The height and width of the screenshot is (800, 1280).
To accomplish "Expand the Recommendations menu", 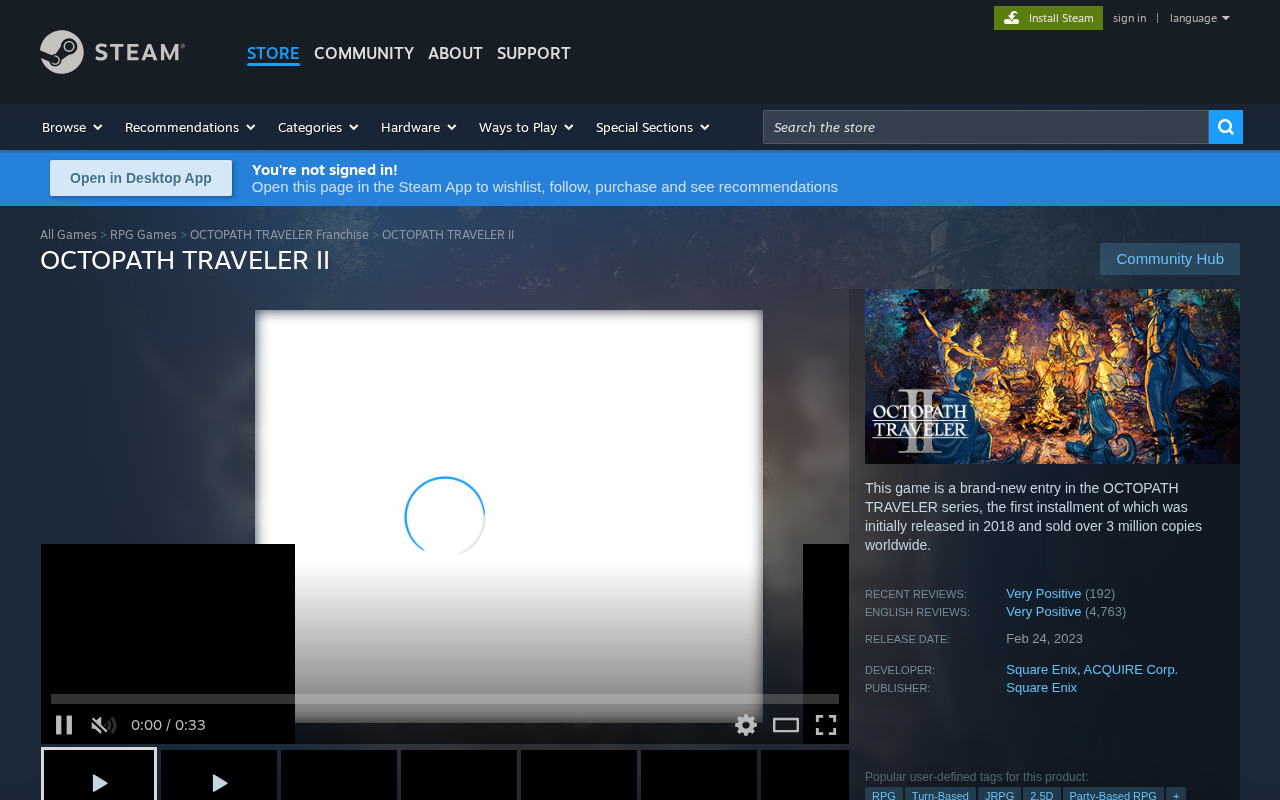I will (x=190, y=127).
